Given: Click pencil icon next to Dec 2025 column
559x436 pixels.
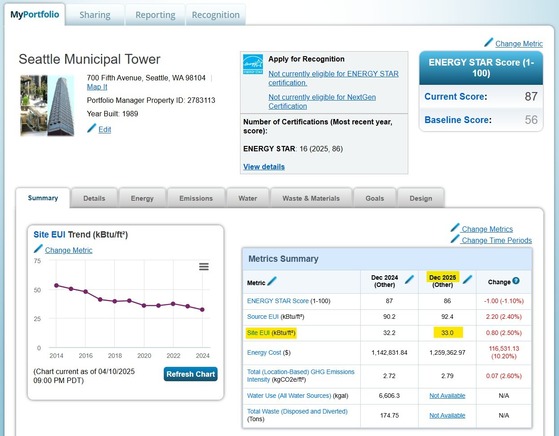Looking at the screenshot, I should [x=467, y=279].
